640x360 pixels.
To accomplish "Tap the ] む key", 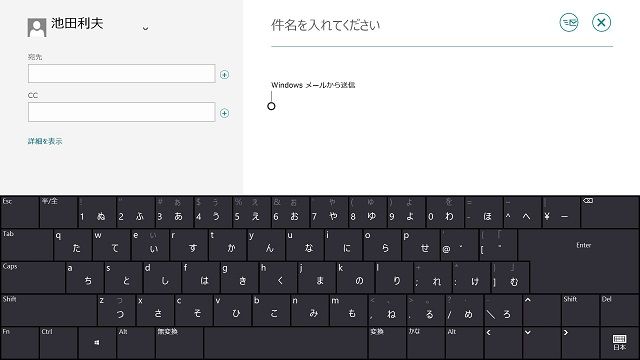I will click(x=509, y=277).
